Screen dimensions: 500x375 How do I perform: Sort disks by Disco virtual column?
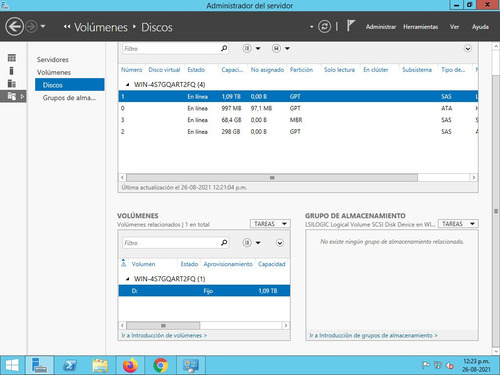click(x=164, y=70)
